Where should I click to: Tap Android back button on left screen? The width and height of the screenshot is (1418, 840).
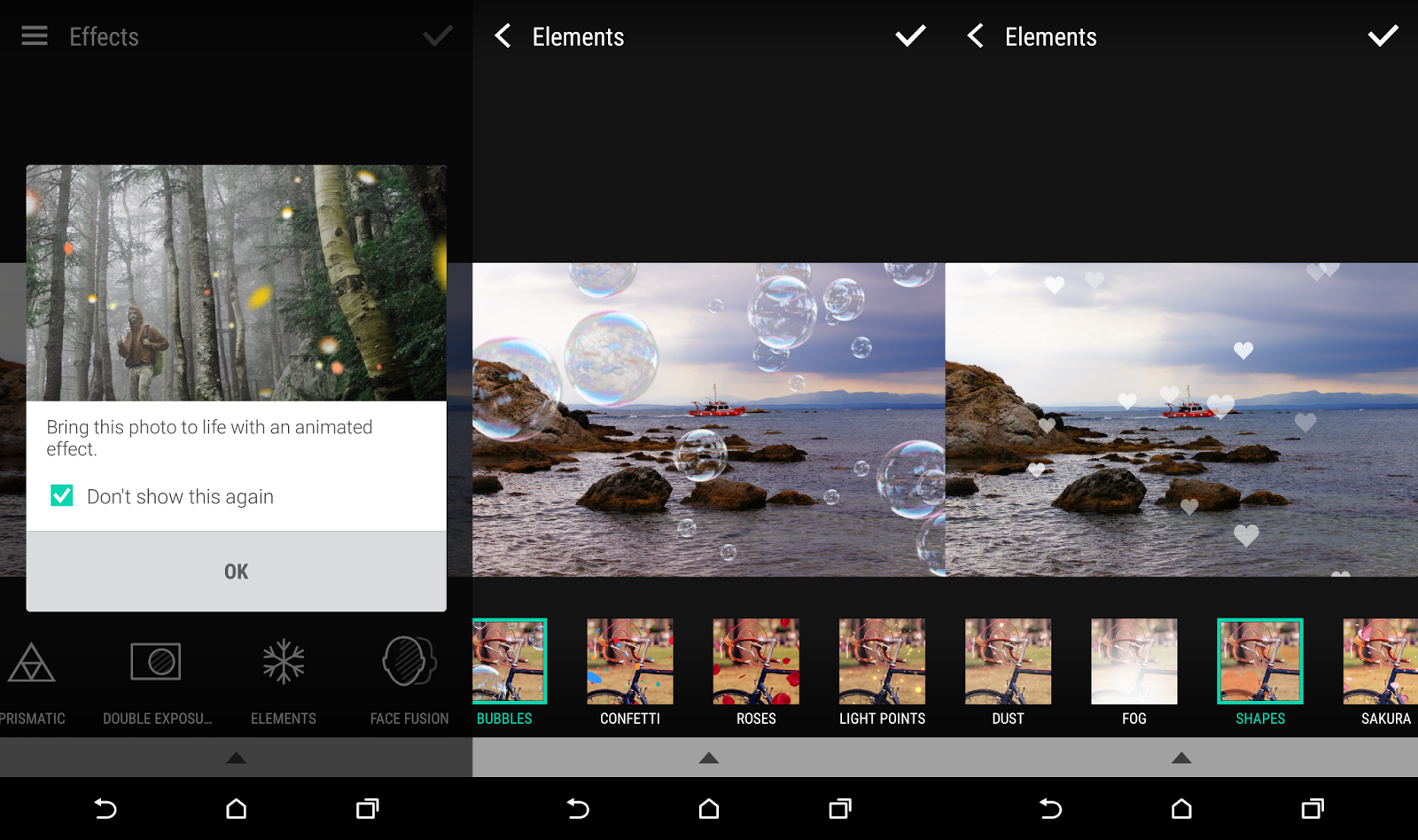tap(105, 808)
